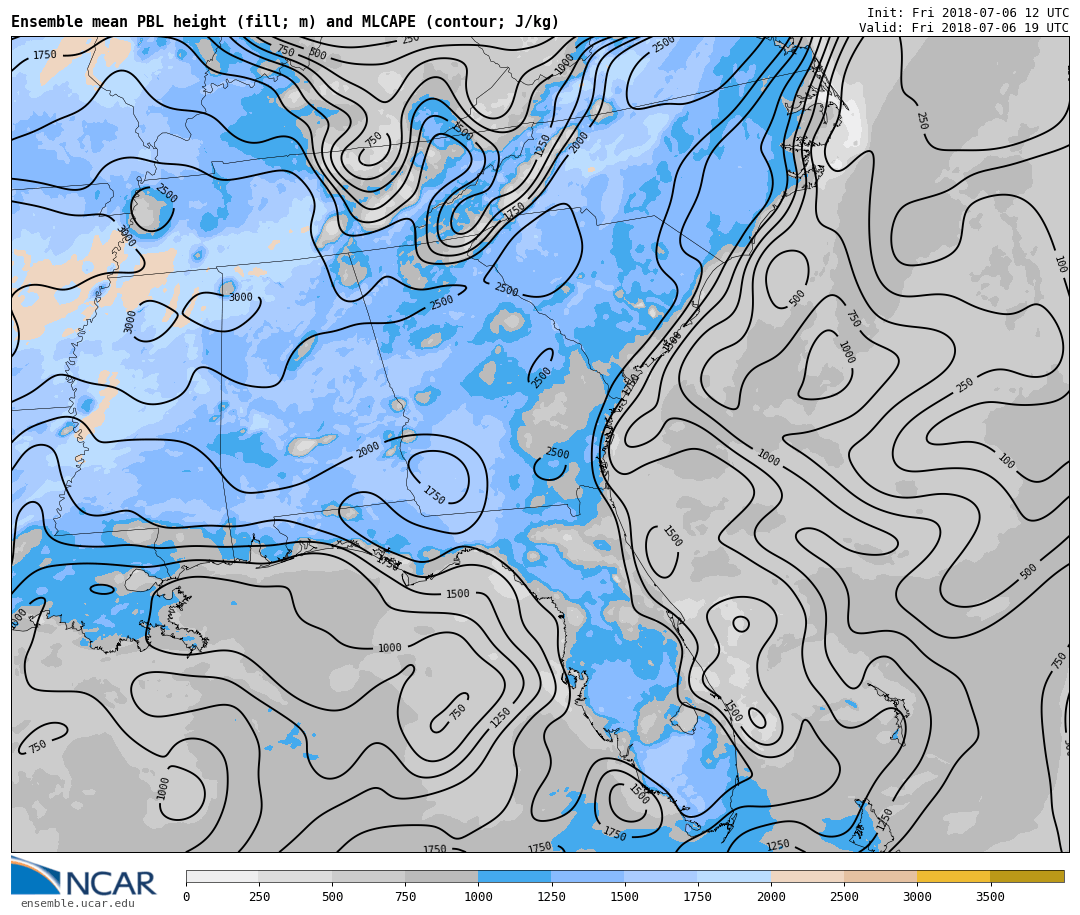Click the 2500–3000 tan colorbar segment
The height and width of the screenshot is (915, 1080).
point(880,876)
